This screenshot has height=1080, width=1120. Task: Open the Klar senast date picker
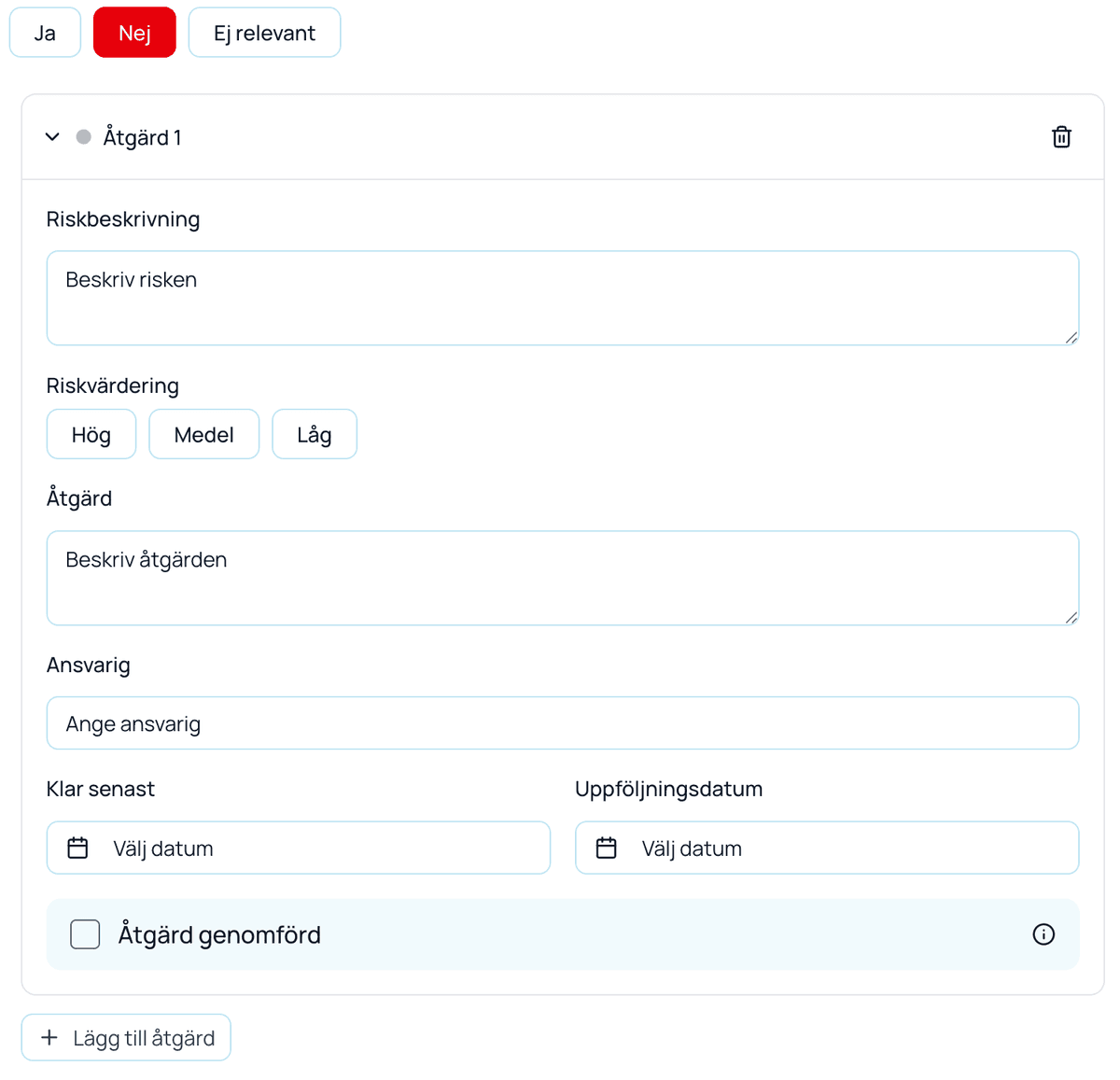point(299,848)
